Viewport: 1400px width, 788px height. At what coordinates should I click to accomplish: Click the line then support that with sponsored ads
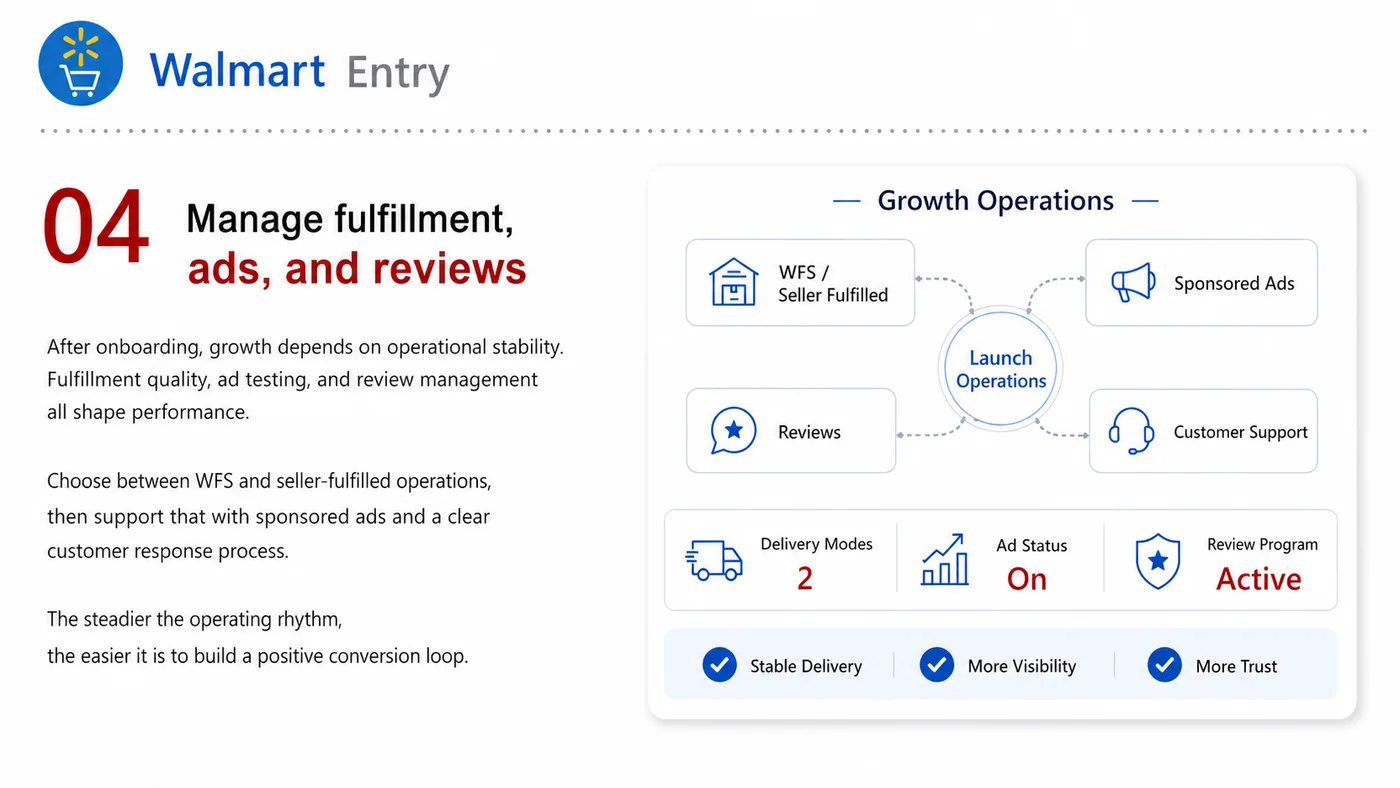tap(269, 517)
